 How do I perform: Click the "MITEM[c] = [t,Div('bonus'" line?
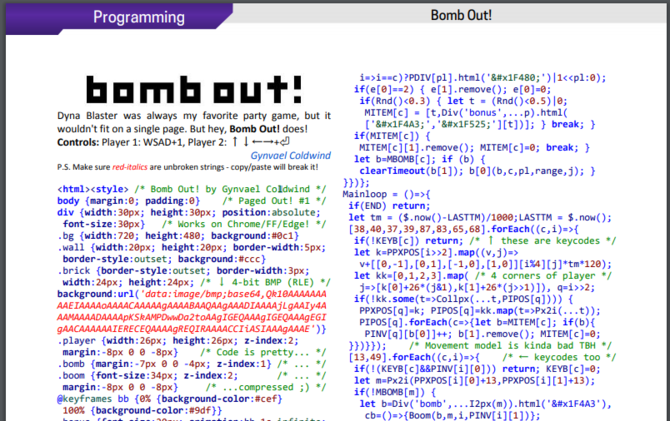pos(466,113)
